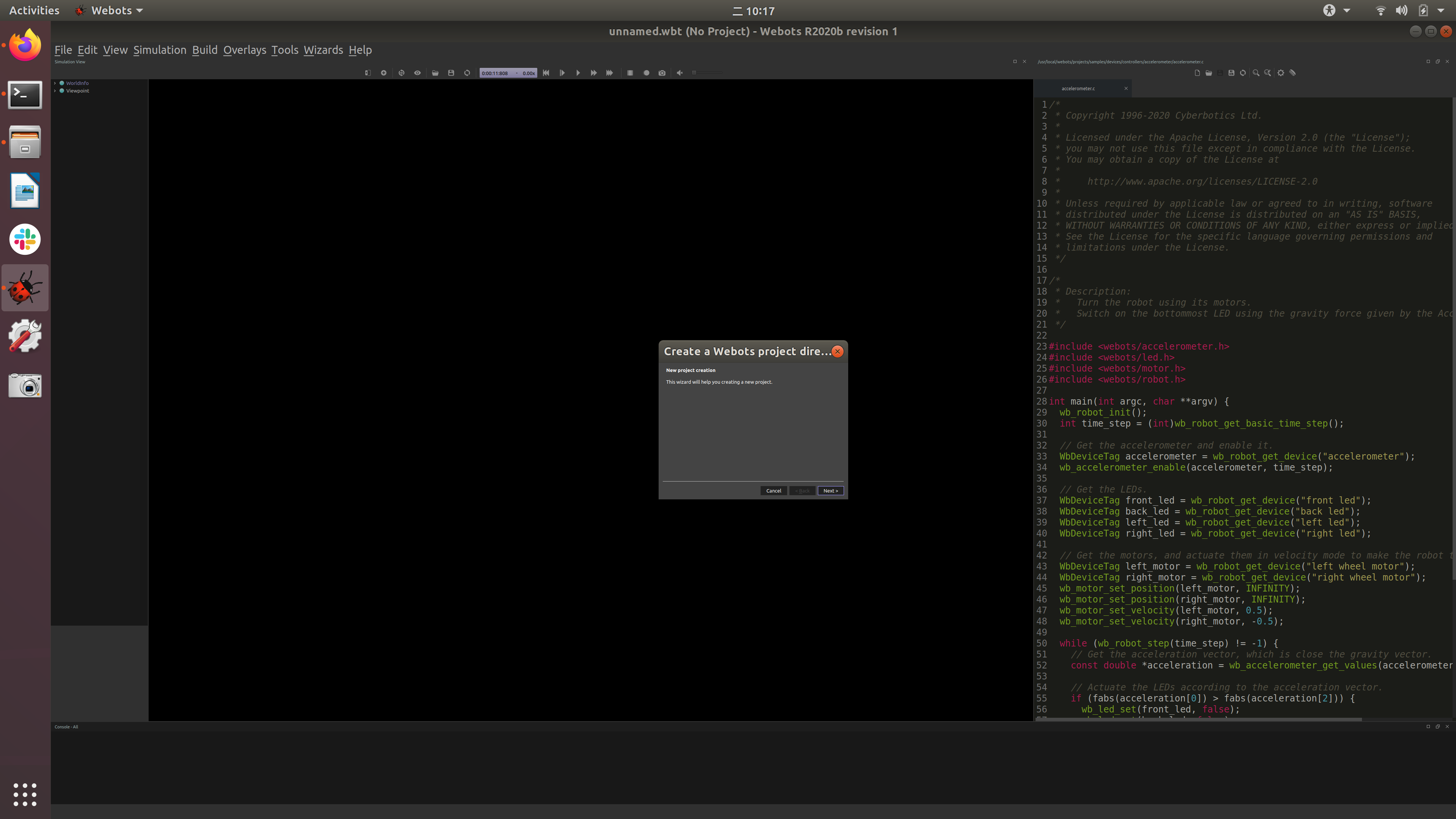Run the simulation in real-time play button
This screenshot has height=819, width=1456.
click(x=577, y=73)
